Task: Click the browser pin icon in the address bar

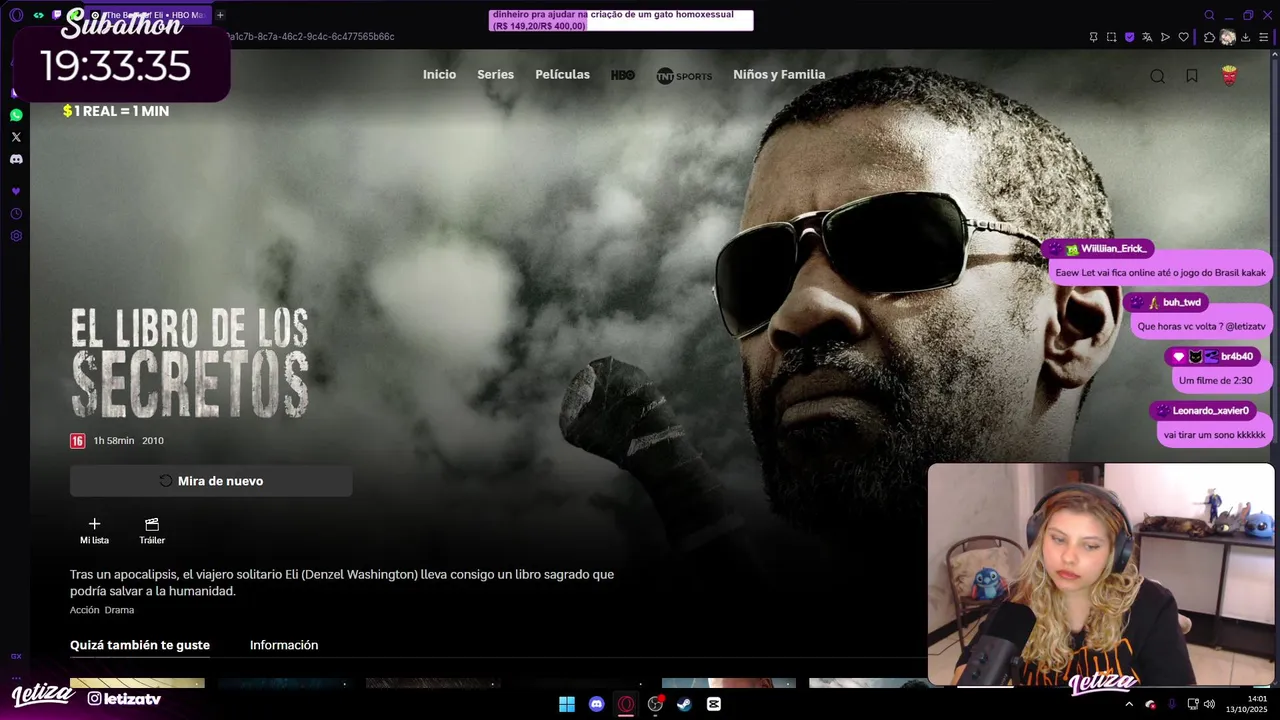Action: point(1093,37)
